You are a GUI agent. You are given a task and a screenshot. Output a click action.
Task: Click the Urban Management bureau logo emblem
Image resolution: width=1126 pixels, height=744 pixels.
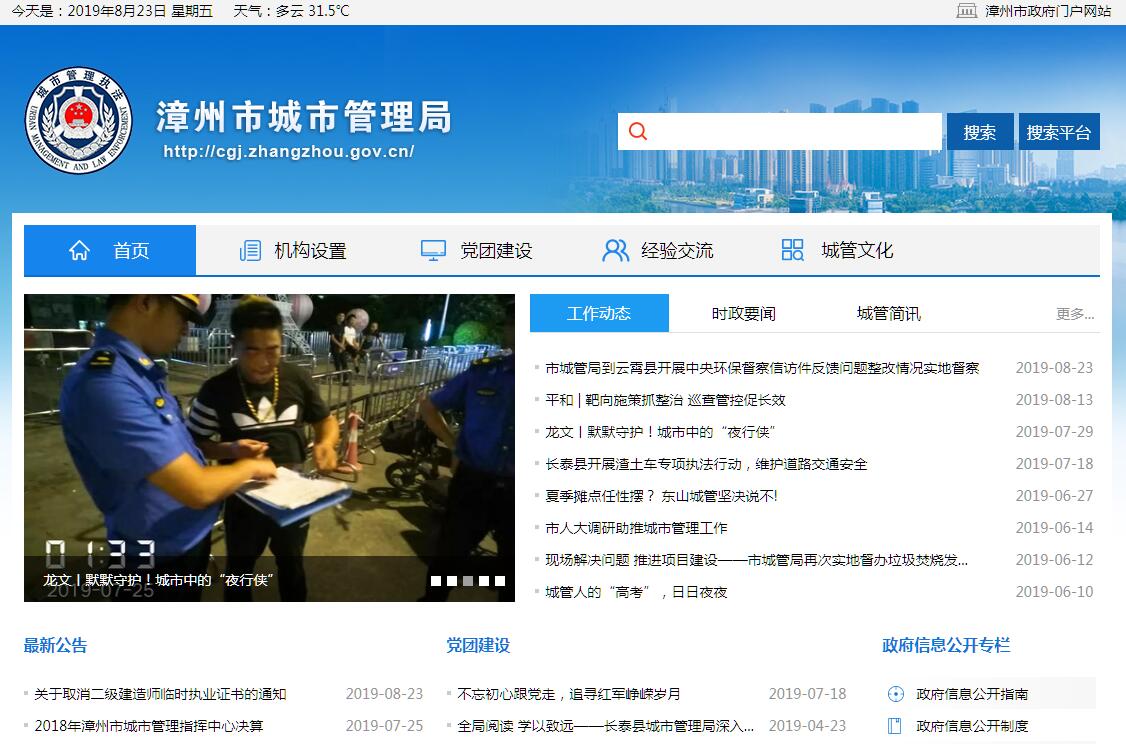pyautogui.click(x=79, y=121)
